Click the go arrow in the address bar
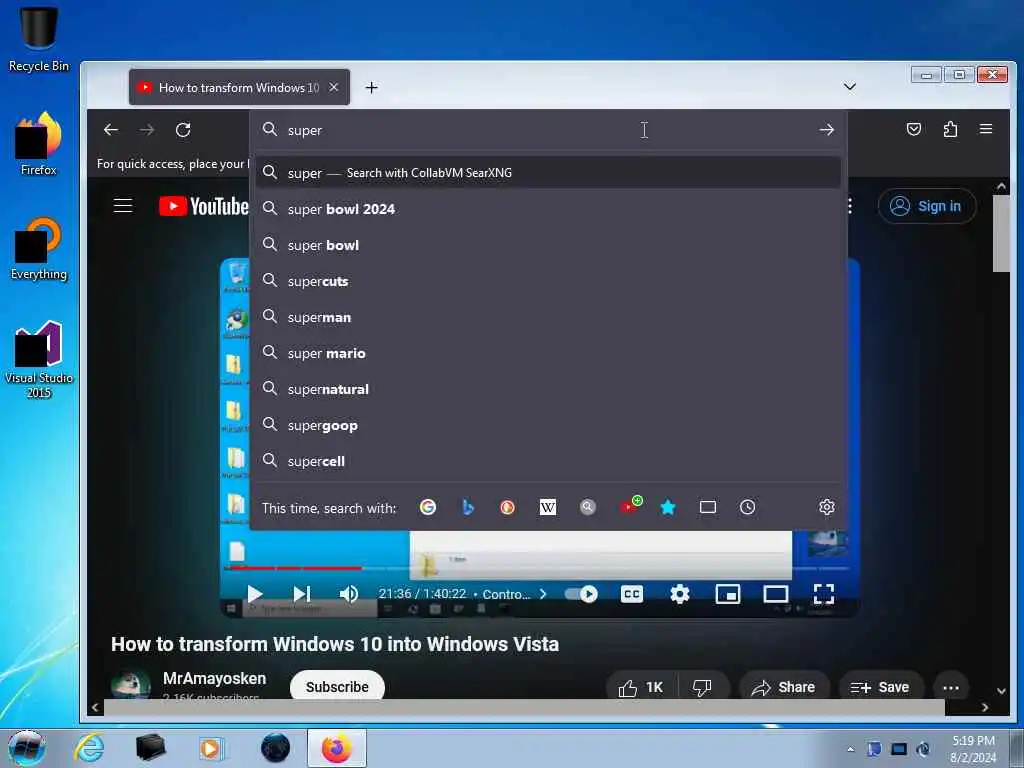The height and width of the screenshot is (768, 1024). [x=827, y=130]
